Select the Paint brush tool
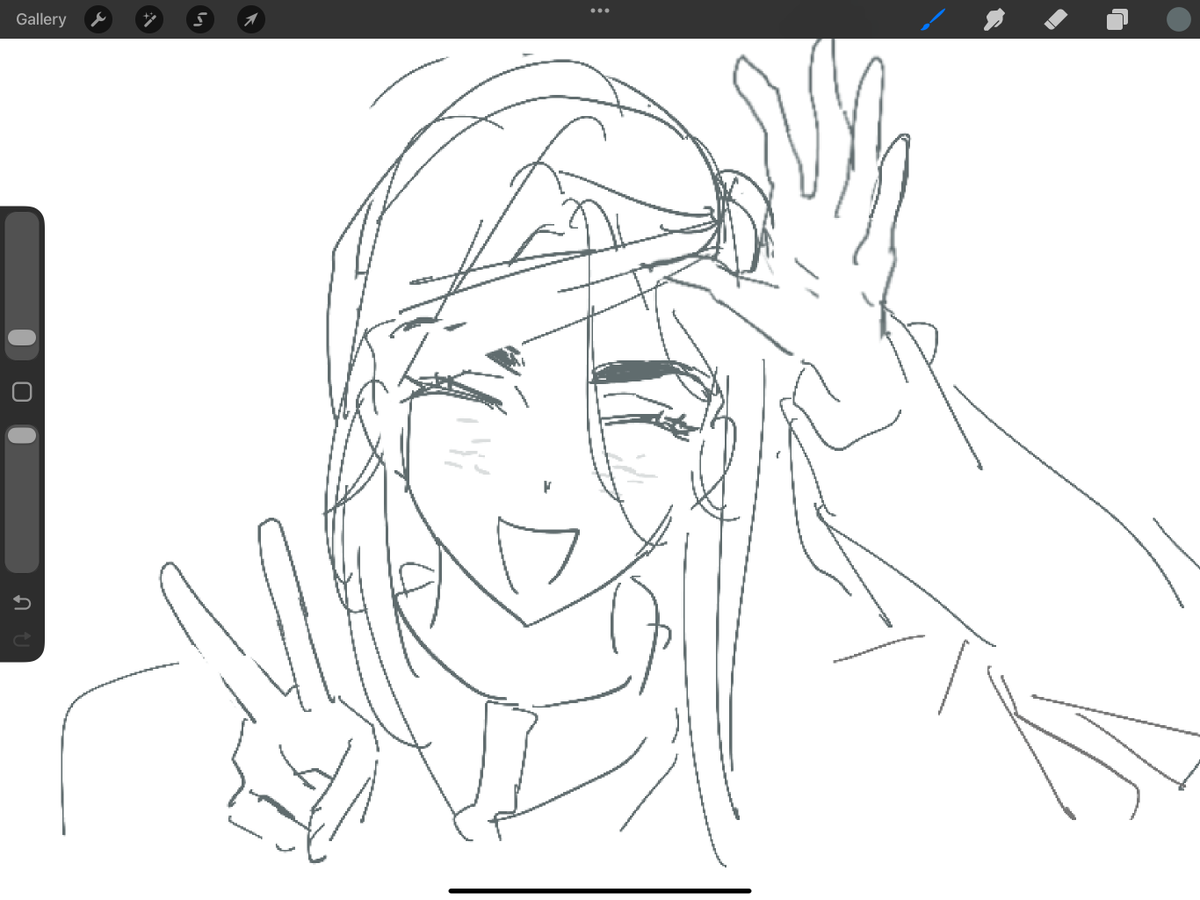This screenshot has height=900, width=1200. (x=933, y=19)
